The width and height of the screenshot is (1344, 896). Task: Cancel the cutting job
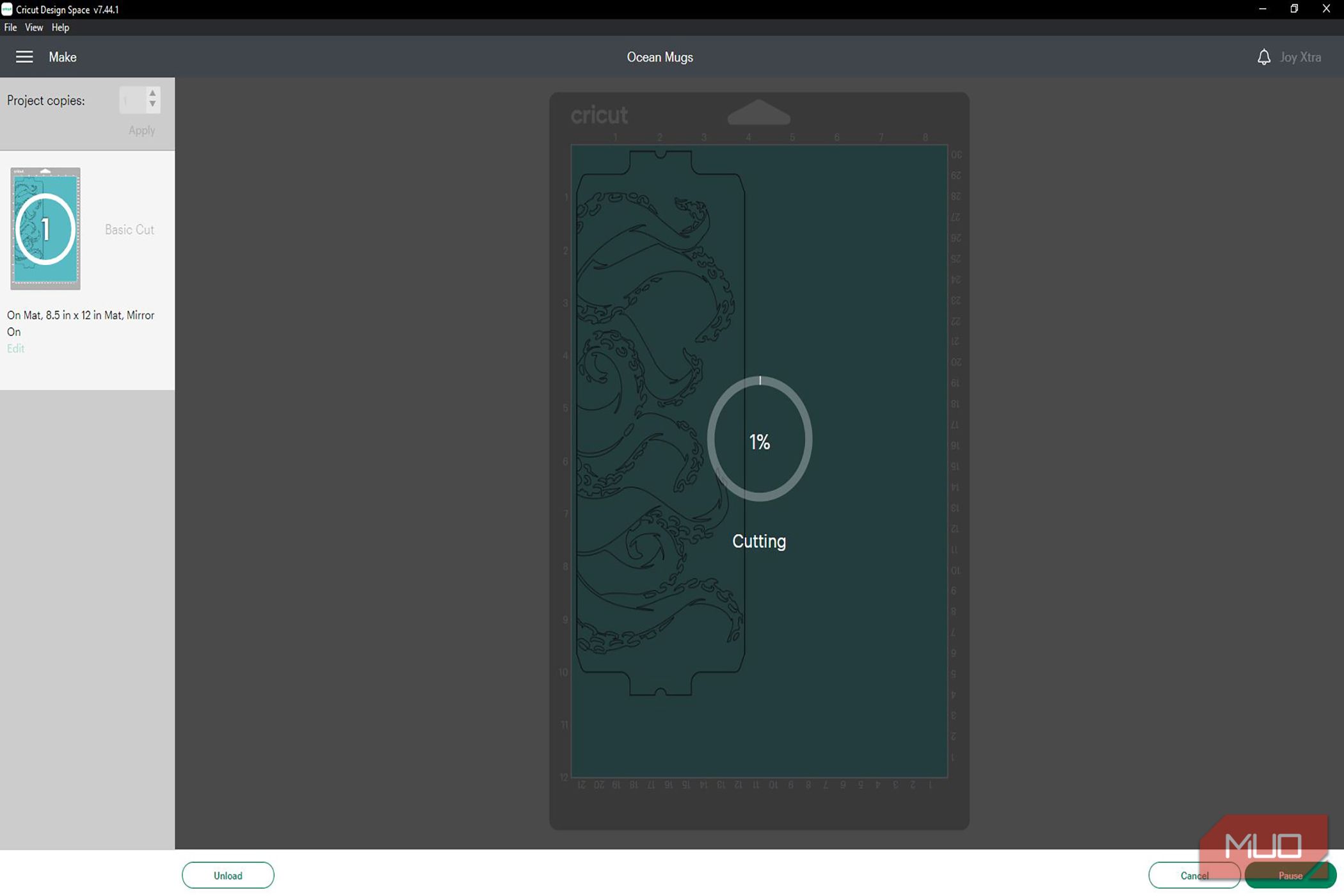tap(1194, 876)
